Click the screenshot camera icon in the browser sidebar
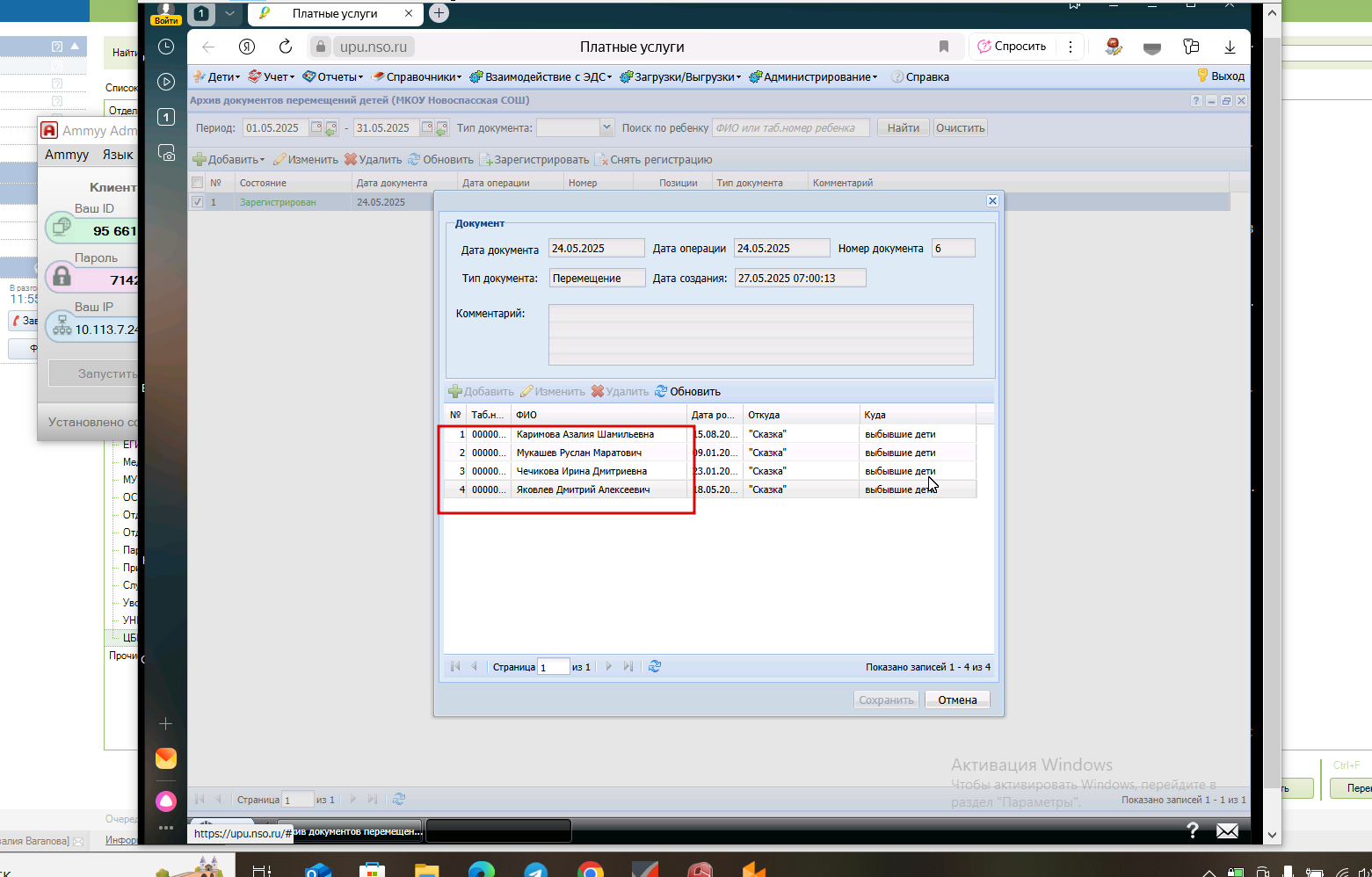This screenshot has width=1372, height=877. click(x=166, y=153)
